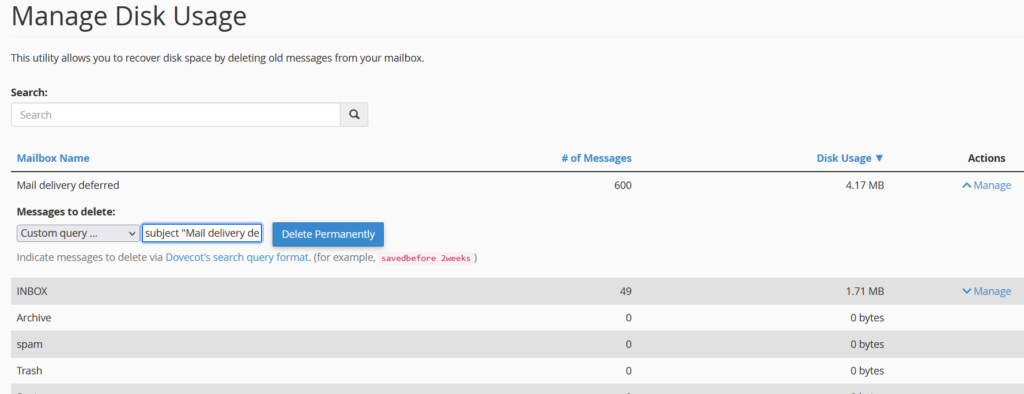Select the Mail delivery deferred row
This screenshot has height=394, width=1024.
pos(512,186)
